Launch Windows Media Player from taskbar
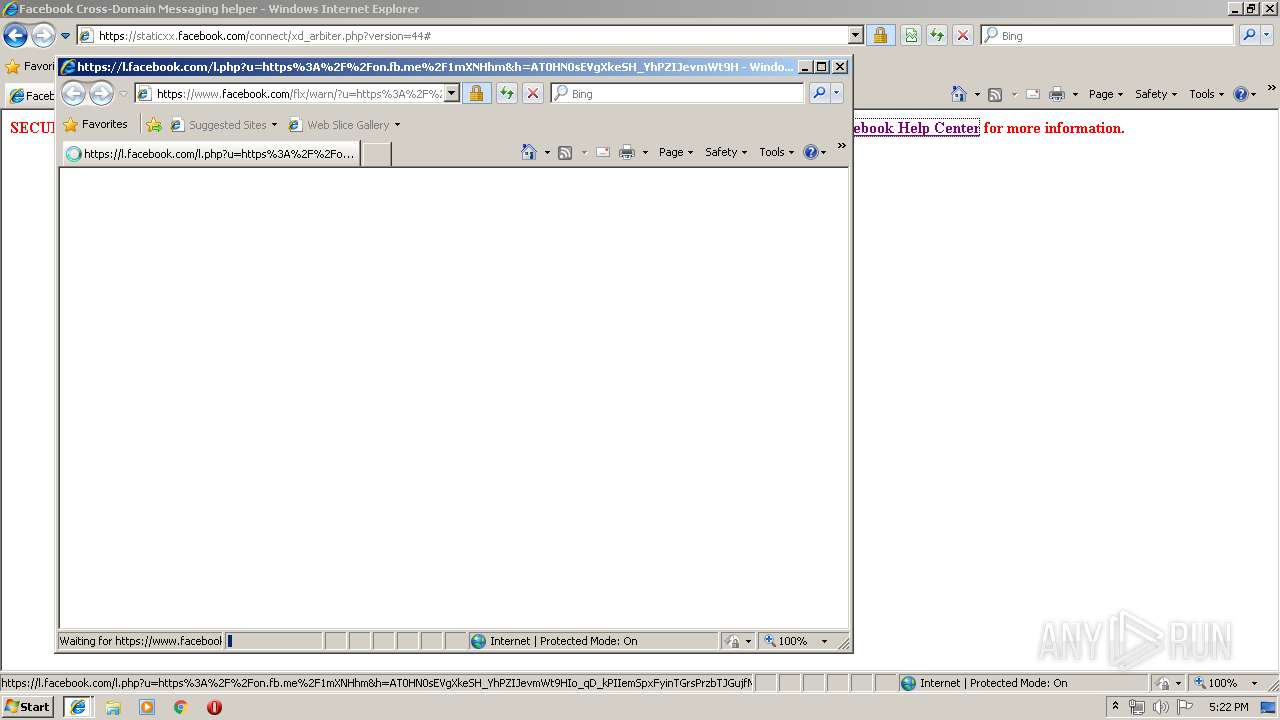Image resolution: width=1280 pixels, height=720 pixels. 147,707
